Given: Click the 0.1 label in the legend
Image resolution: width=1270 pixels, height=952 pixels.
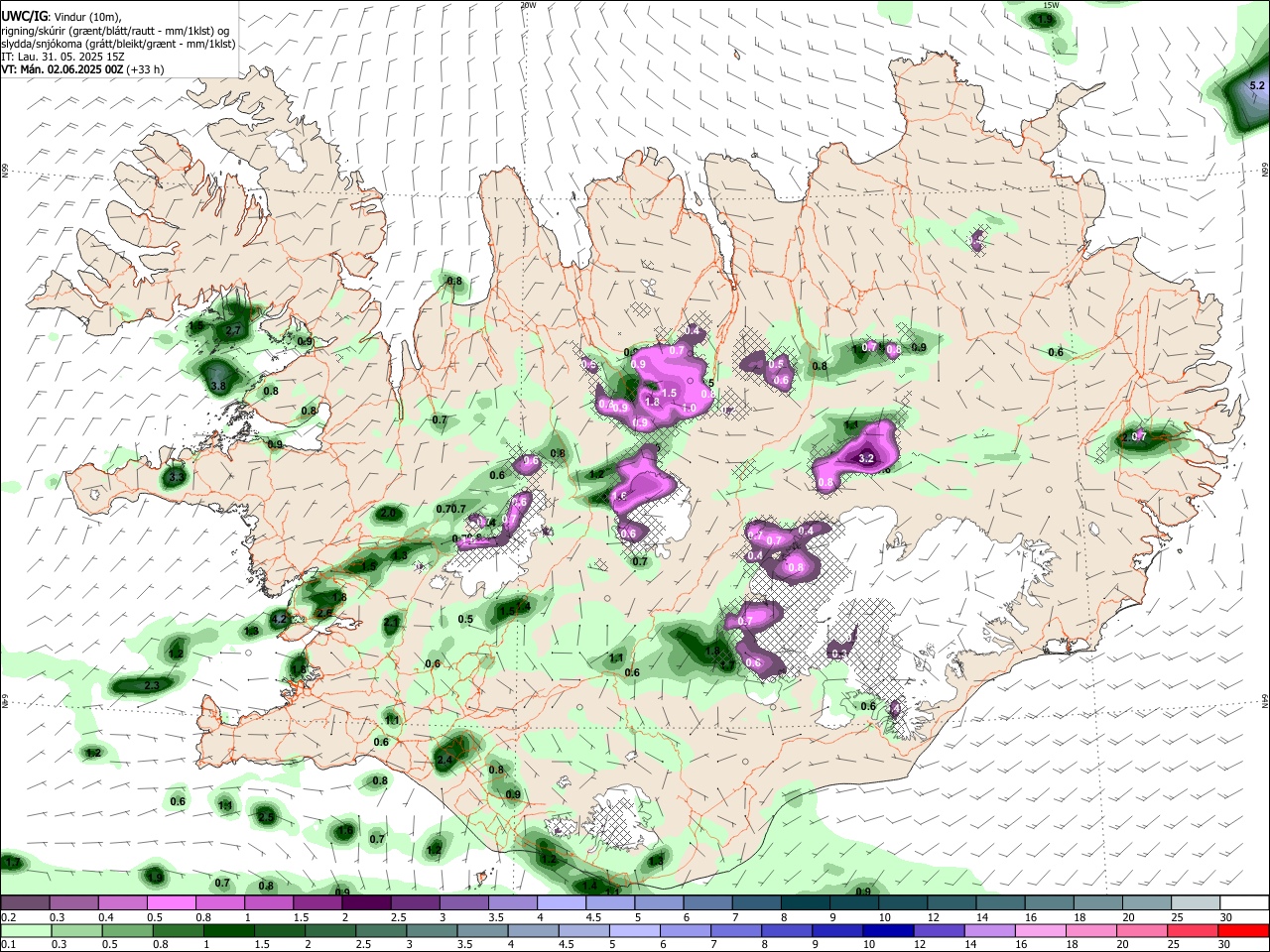Looking at the screenshot, I should (8, 944).
